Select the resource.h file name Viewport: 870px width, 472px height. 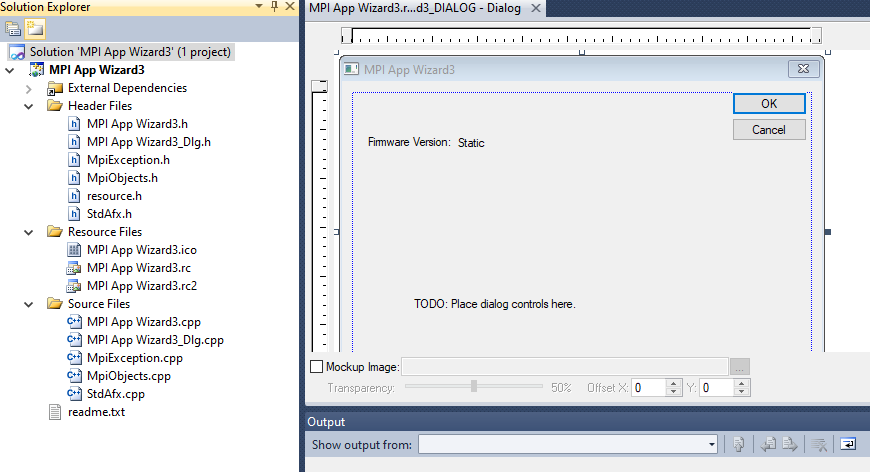pos(114,196)
